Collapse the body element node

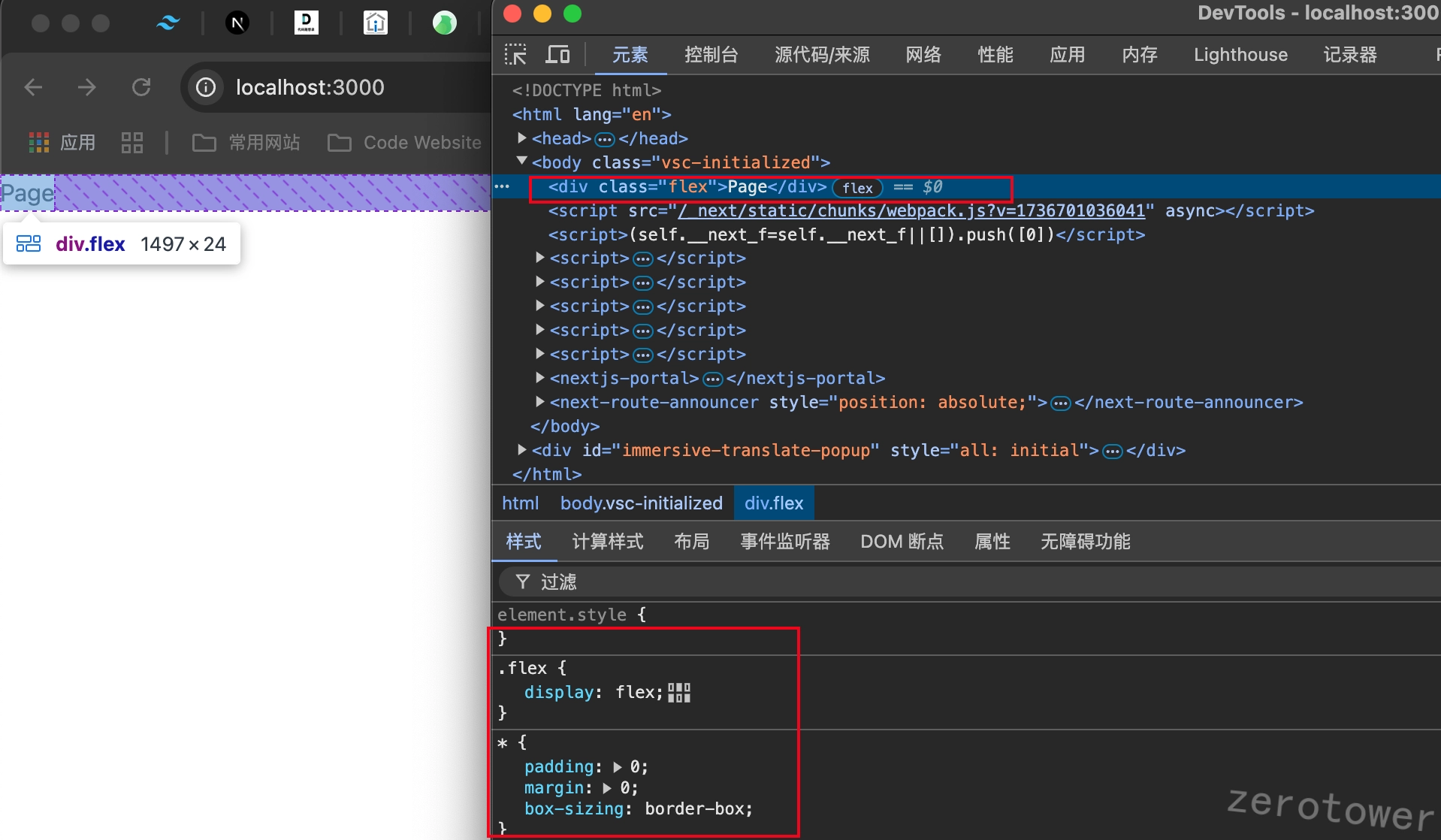click(x=522, y=162)
